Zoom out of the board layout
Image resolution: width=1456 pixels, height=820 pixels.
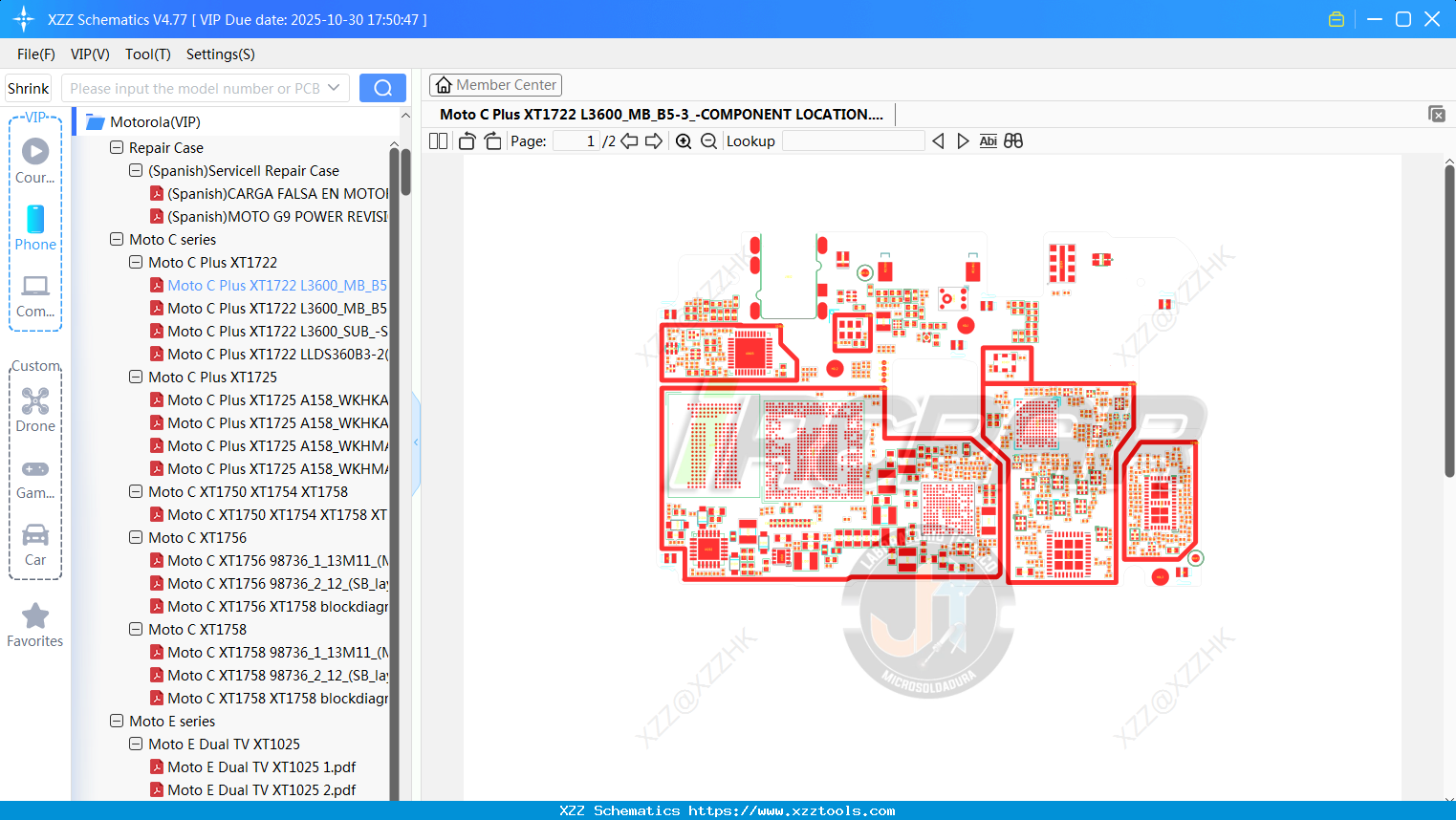click(708, 140)
